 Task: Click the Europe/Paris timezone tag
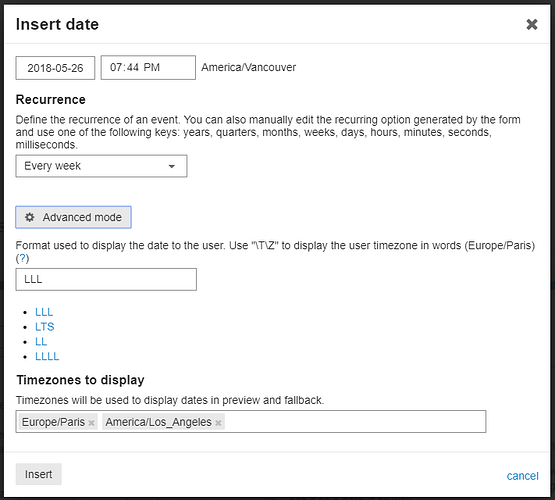(53, 422)
